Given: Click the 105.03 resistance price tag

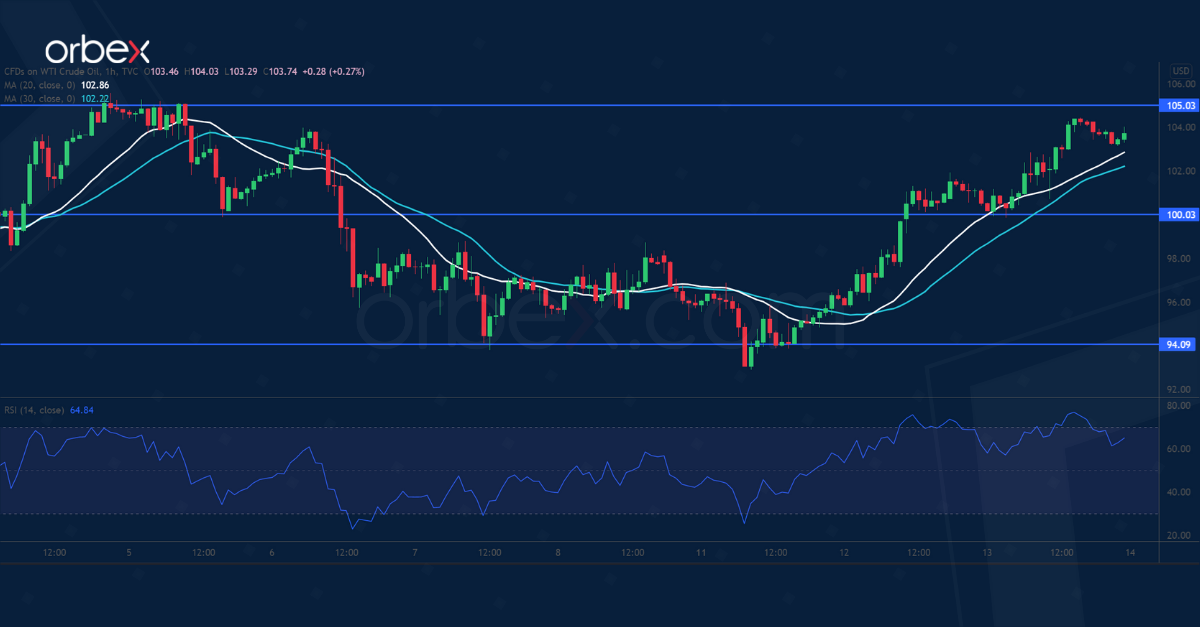Looking at the screenshot, I should 1180,105.
